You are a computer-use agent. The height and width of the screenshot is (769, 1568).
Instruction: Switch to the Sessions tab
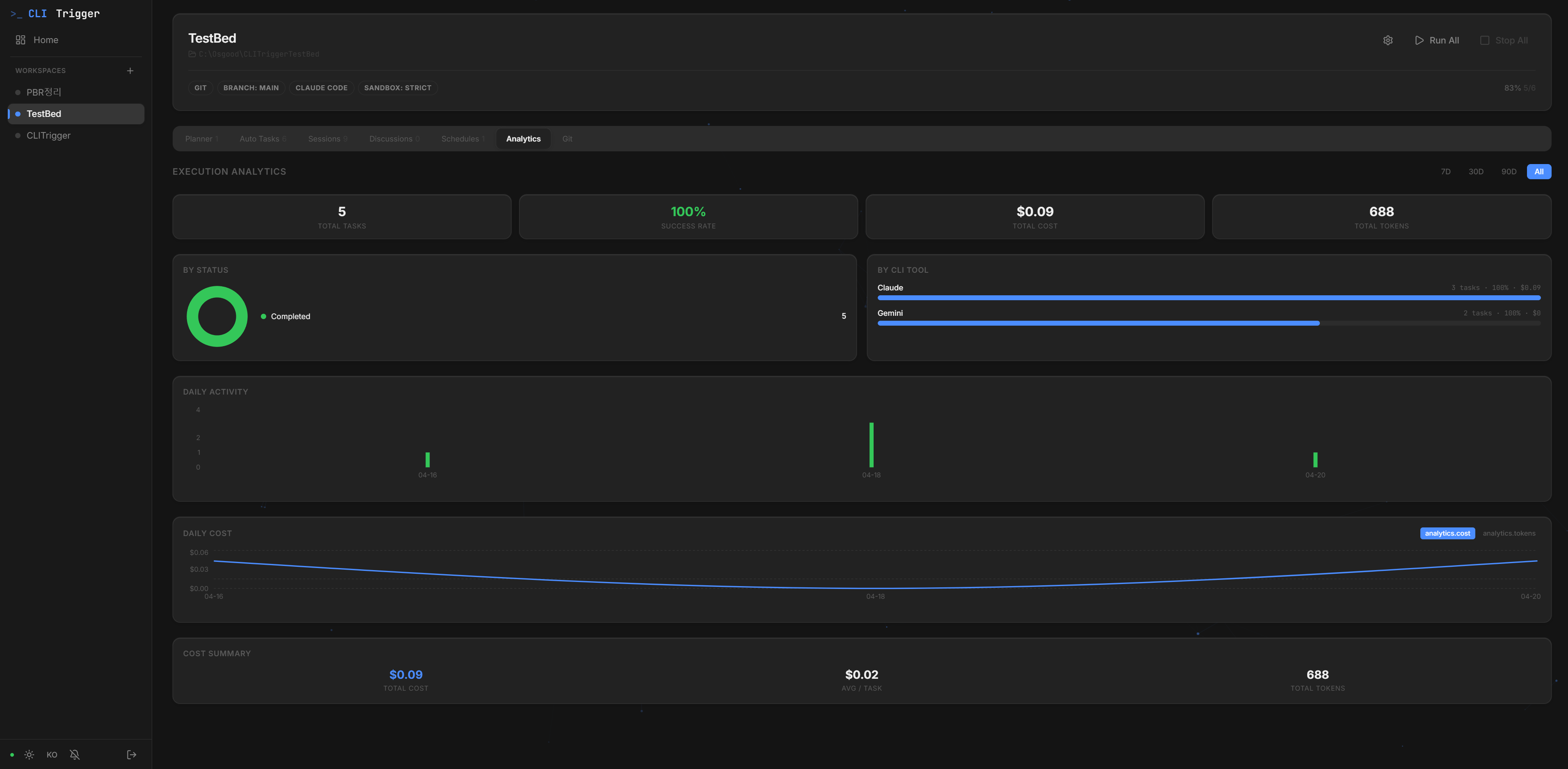click(327, 139)
